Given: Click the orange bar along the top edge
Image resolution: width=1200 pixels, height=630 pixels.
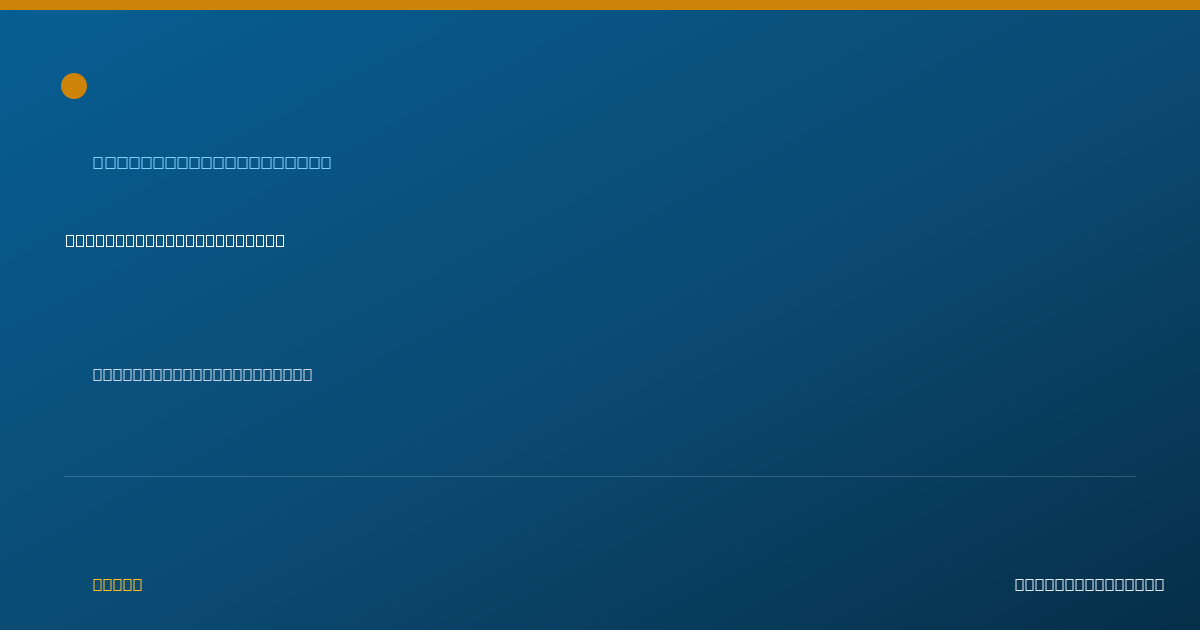Looking at the screenshot, I should [x=600, y=5].
